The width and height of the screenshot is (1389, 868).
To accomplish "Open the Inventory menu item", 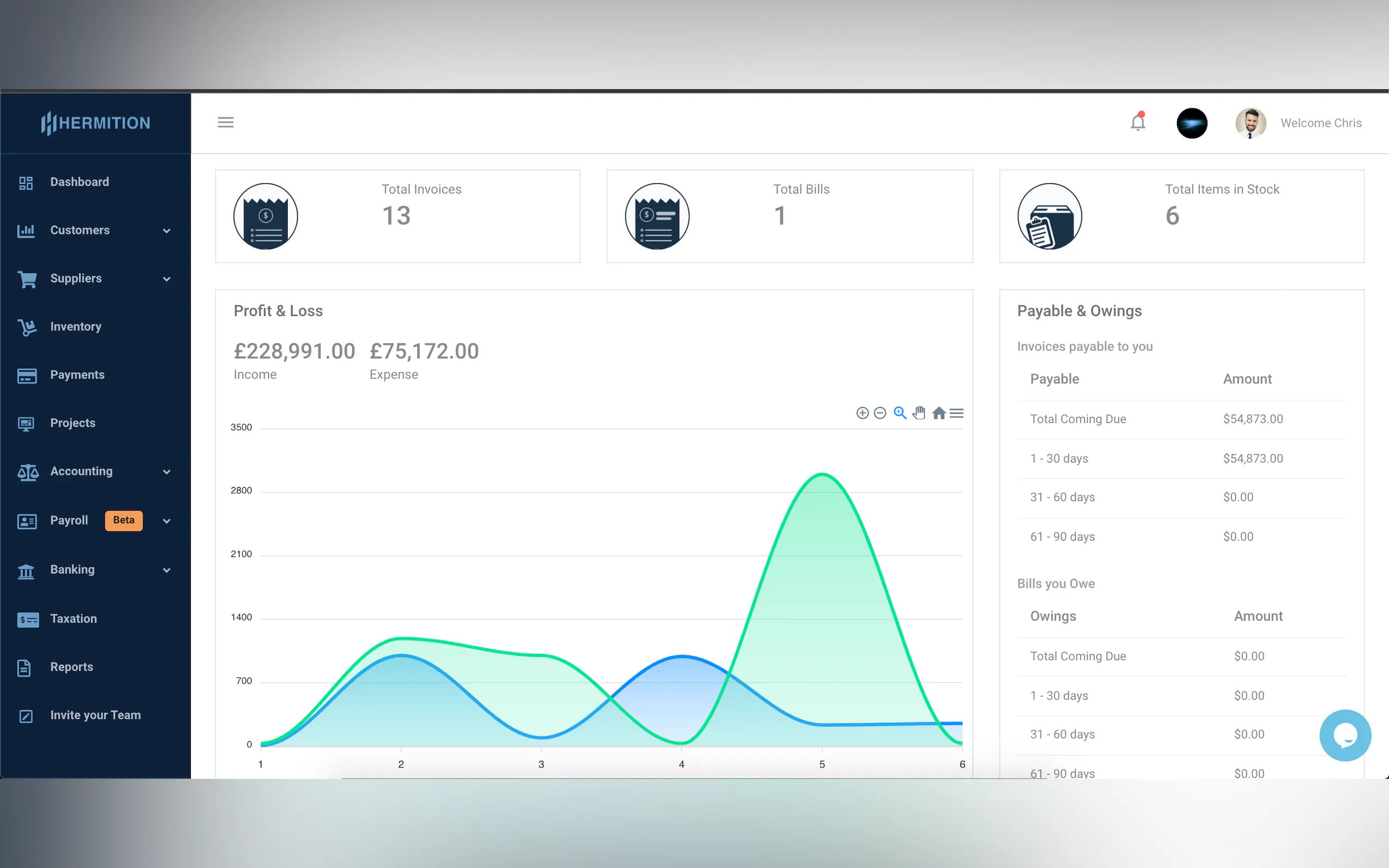I will 76,327.
